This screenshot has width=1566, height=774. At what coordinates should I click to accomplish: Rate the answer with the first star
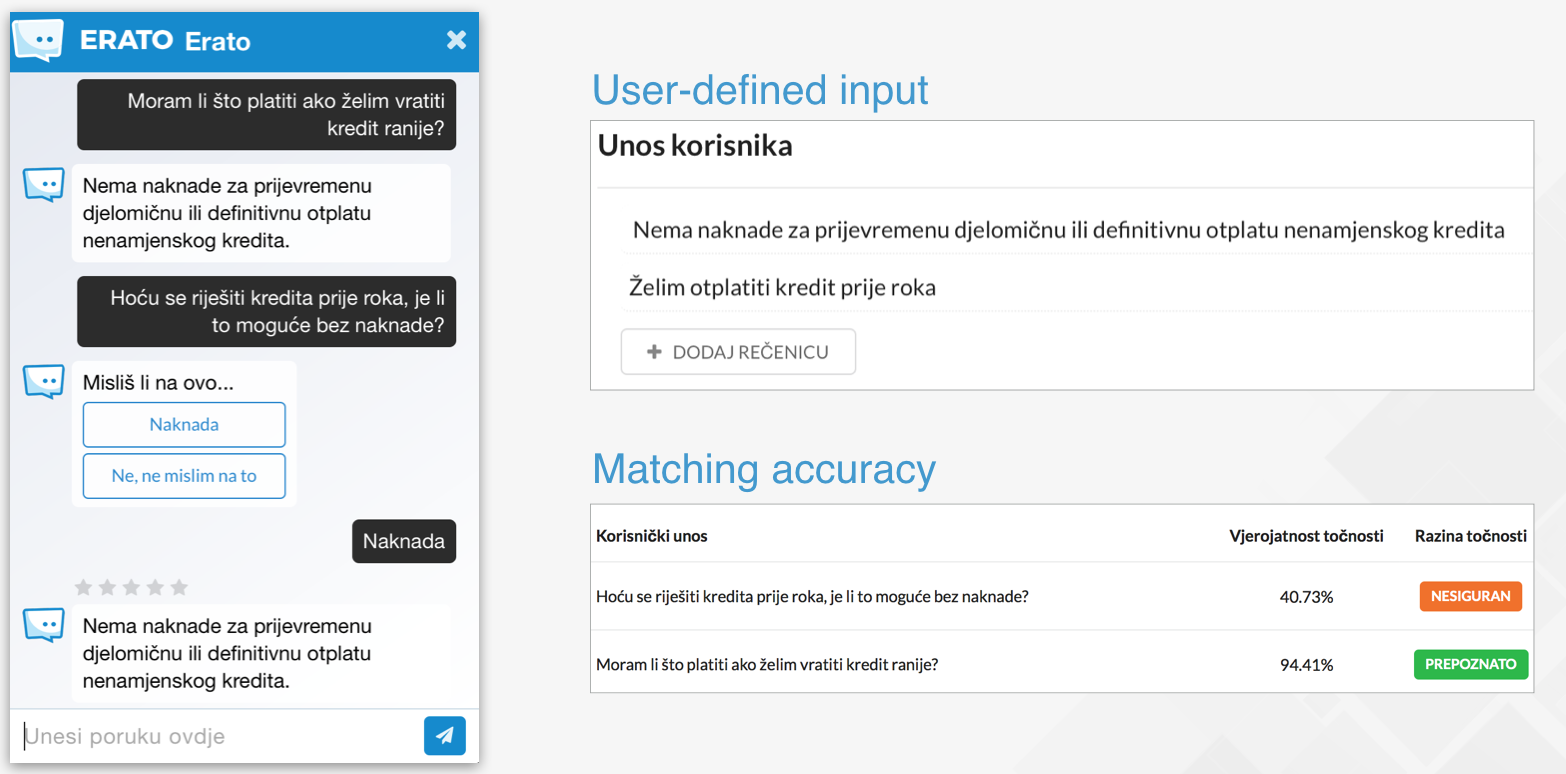pyautogui.click(x=84, y=587)
